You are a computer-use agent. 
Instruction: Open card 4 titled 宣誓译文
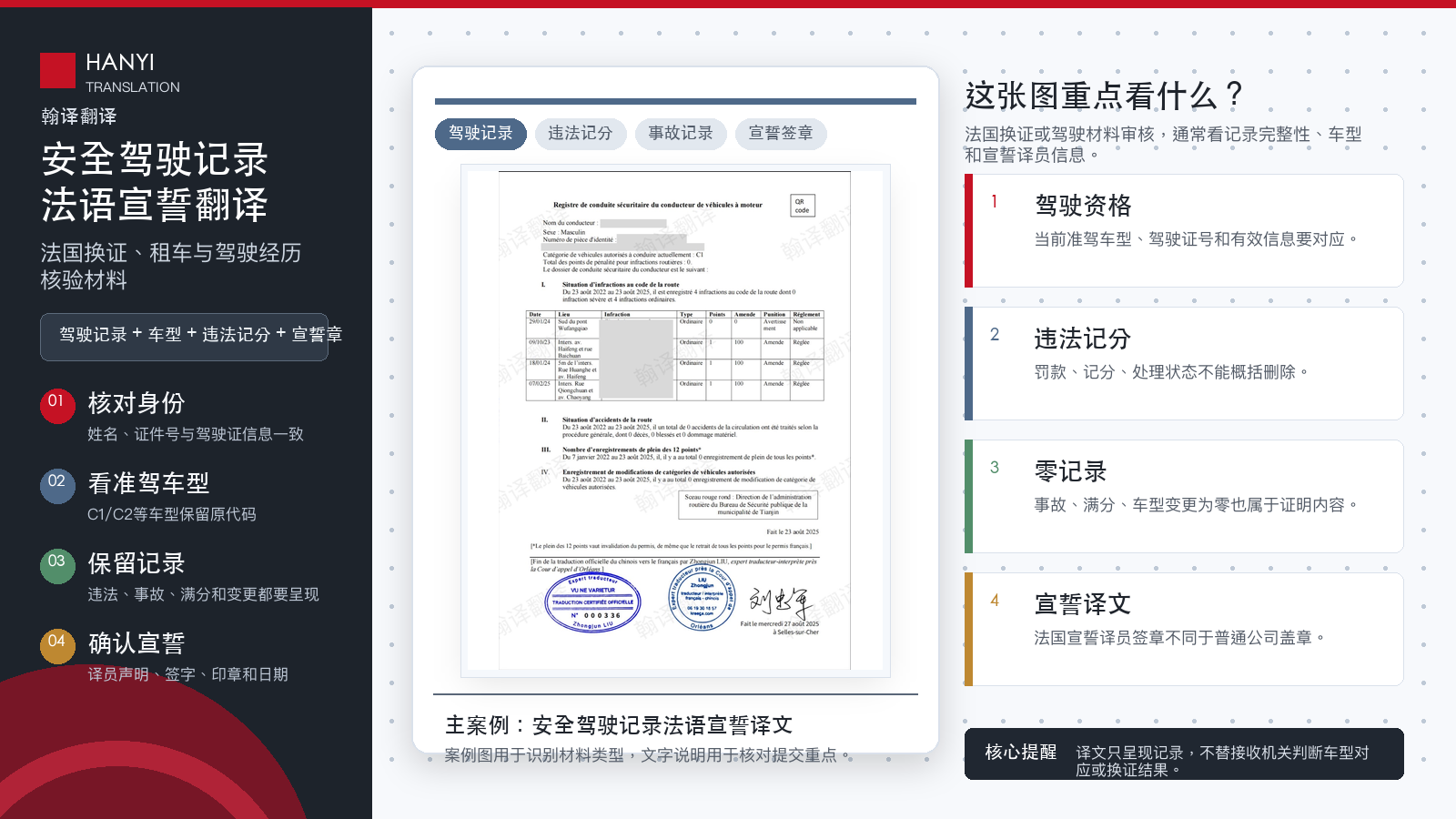point(1184,629)
